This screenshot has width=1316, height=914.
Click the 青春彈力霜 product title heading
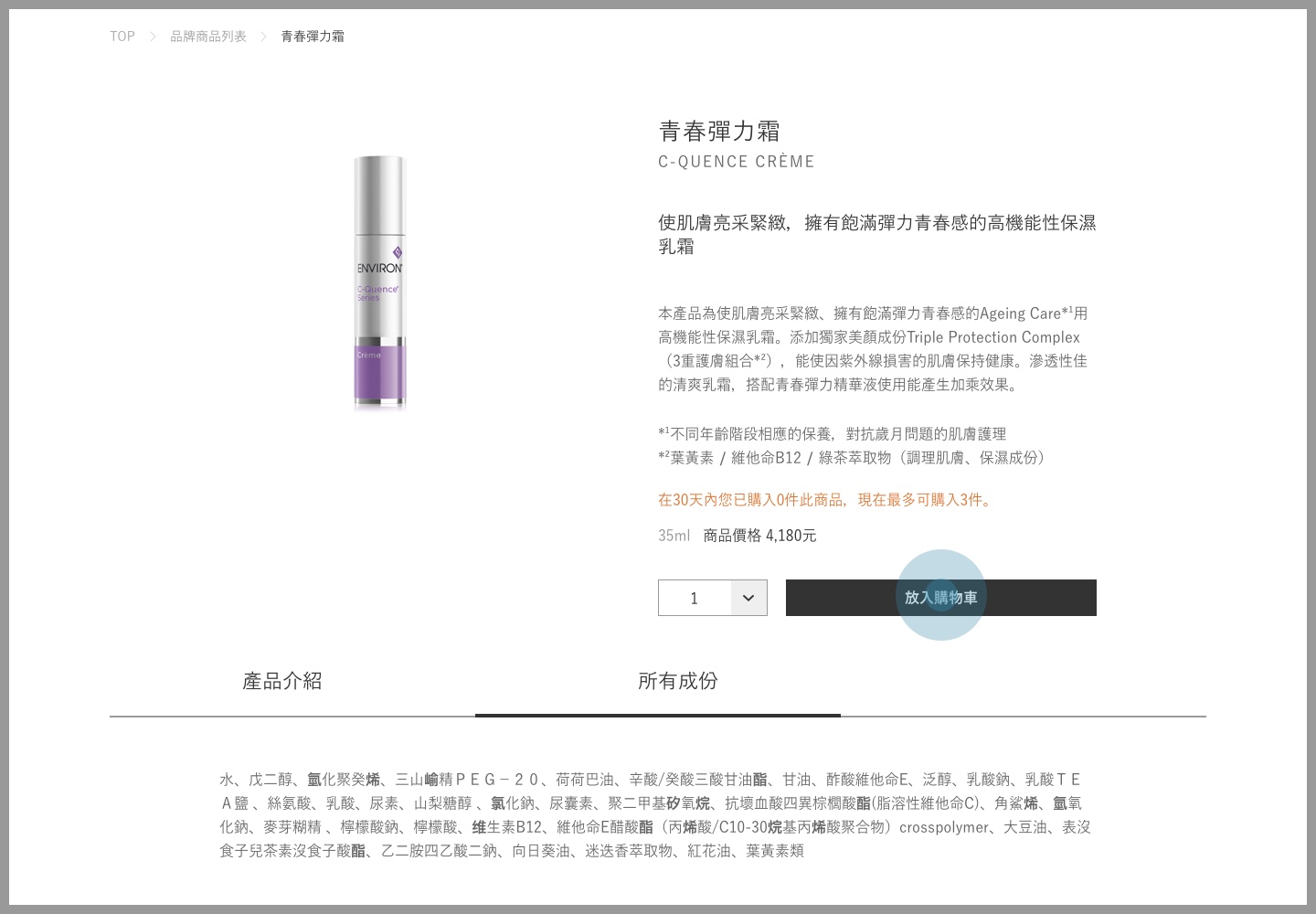point(719,132)
